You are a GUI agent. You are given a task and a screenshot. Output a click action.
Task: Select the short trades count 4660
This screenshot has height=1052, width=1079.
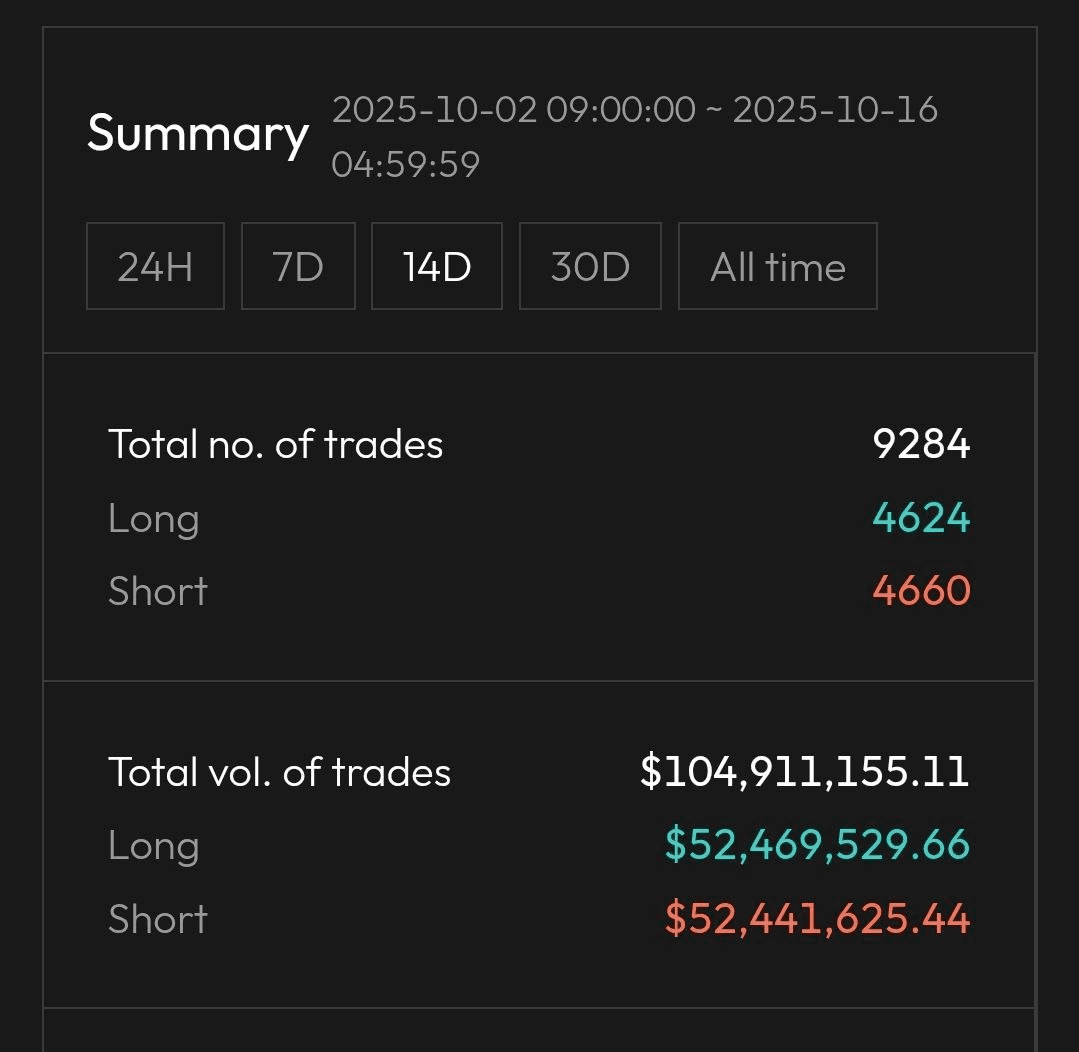921,591
